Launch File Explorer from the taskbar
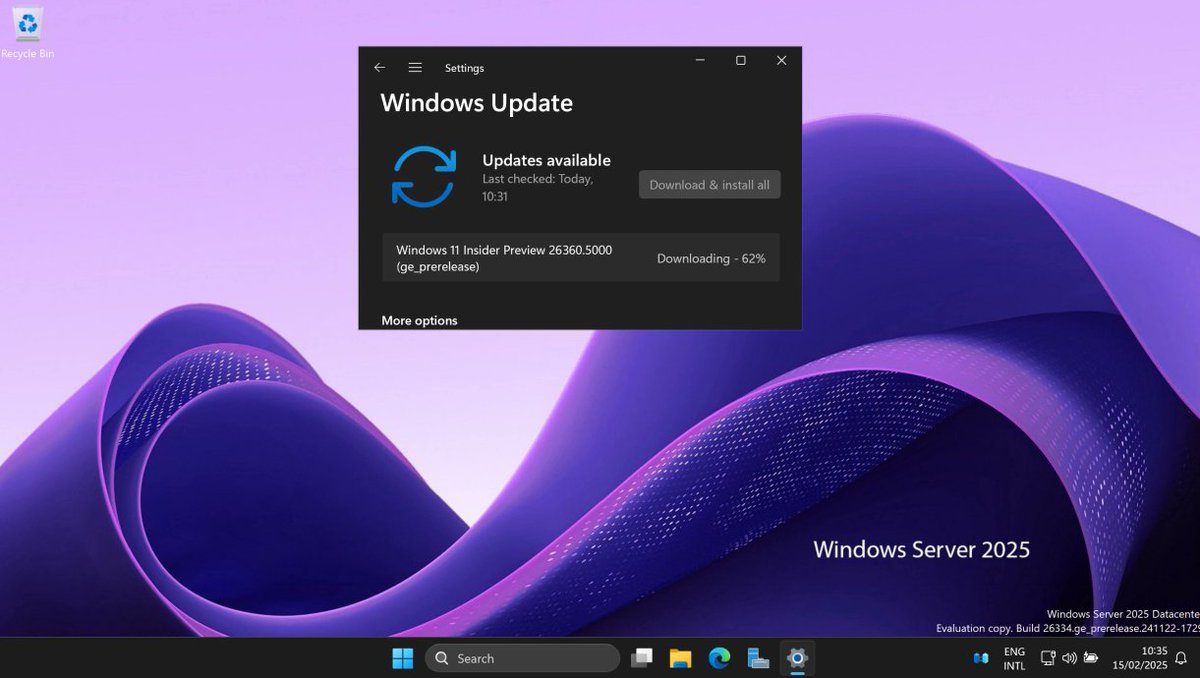The image size is (1200, 678). click(680, 658)
